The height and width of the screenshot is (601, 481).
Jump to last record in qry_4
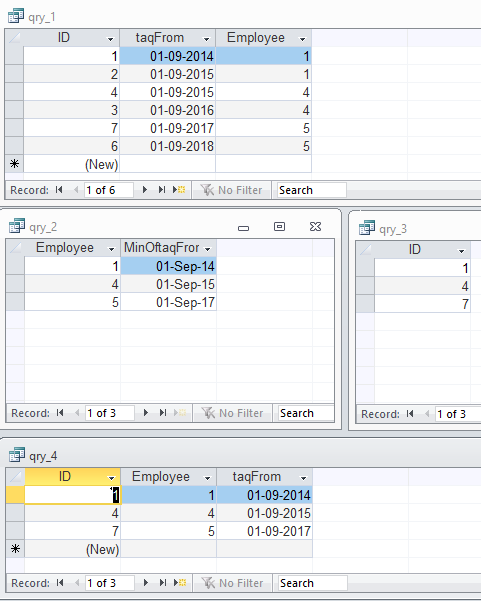pos(163,583)
